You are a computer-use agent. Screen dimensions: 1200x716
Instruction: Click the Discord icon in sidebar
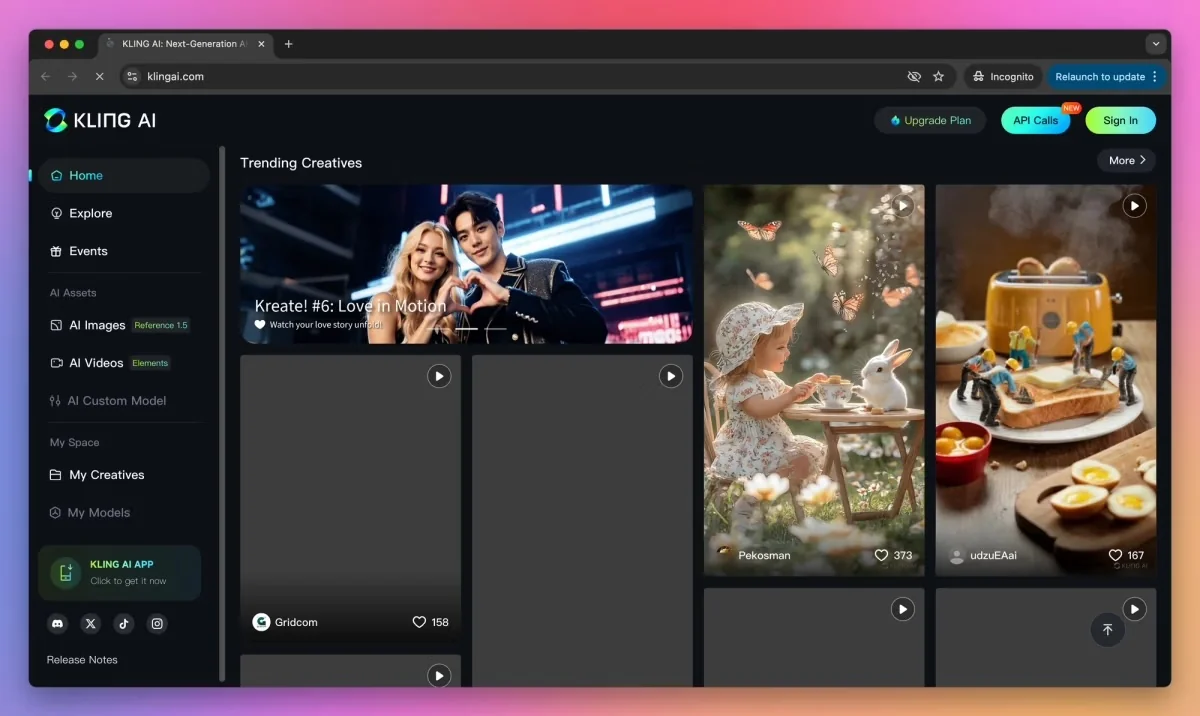click(58, 623)
